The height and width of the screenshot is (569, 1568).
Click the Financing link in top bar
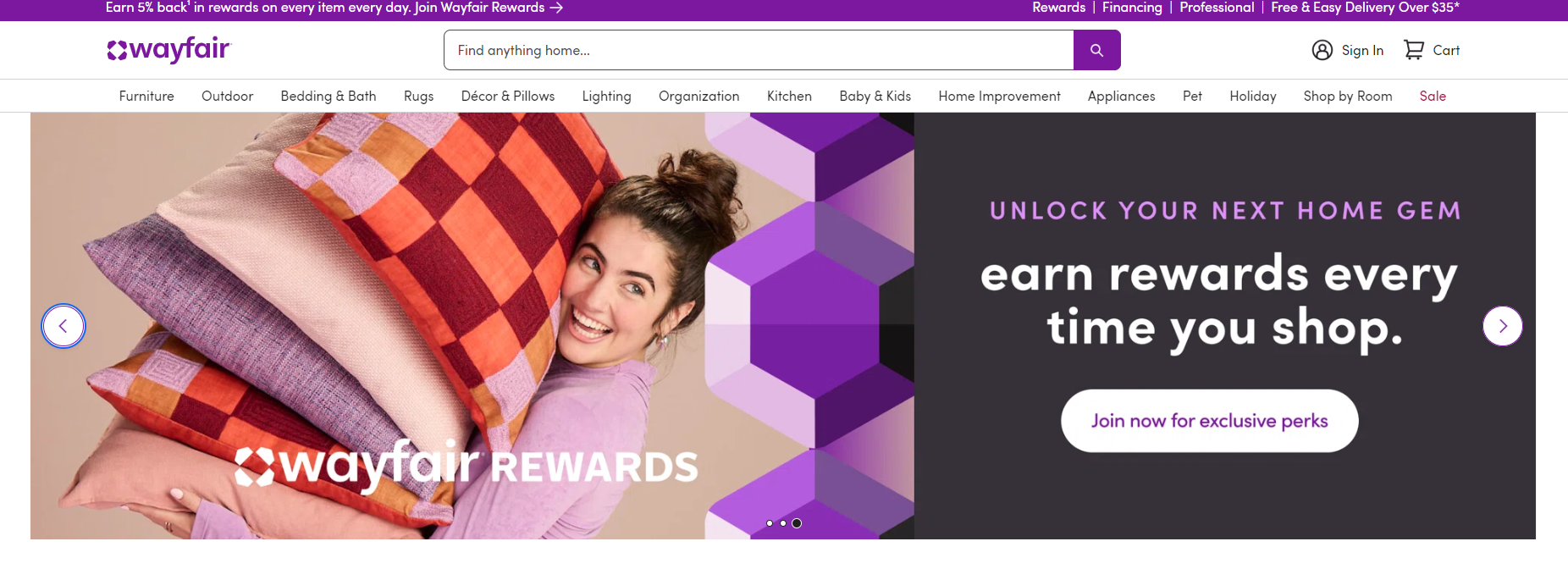[x=1132, y=8]
